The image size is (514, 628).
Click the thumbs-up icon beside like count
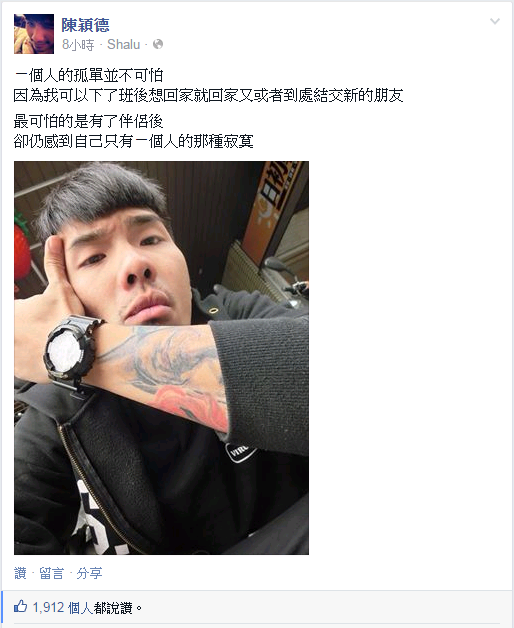(x=20, y=606)
